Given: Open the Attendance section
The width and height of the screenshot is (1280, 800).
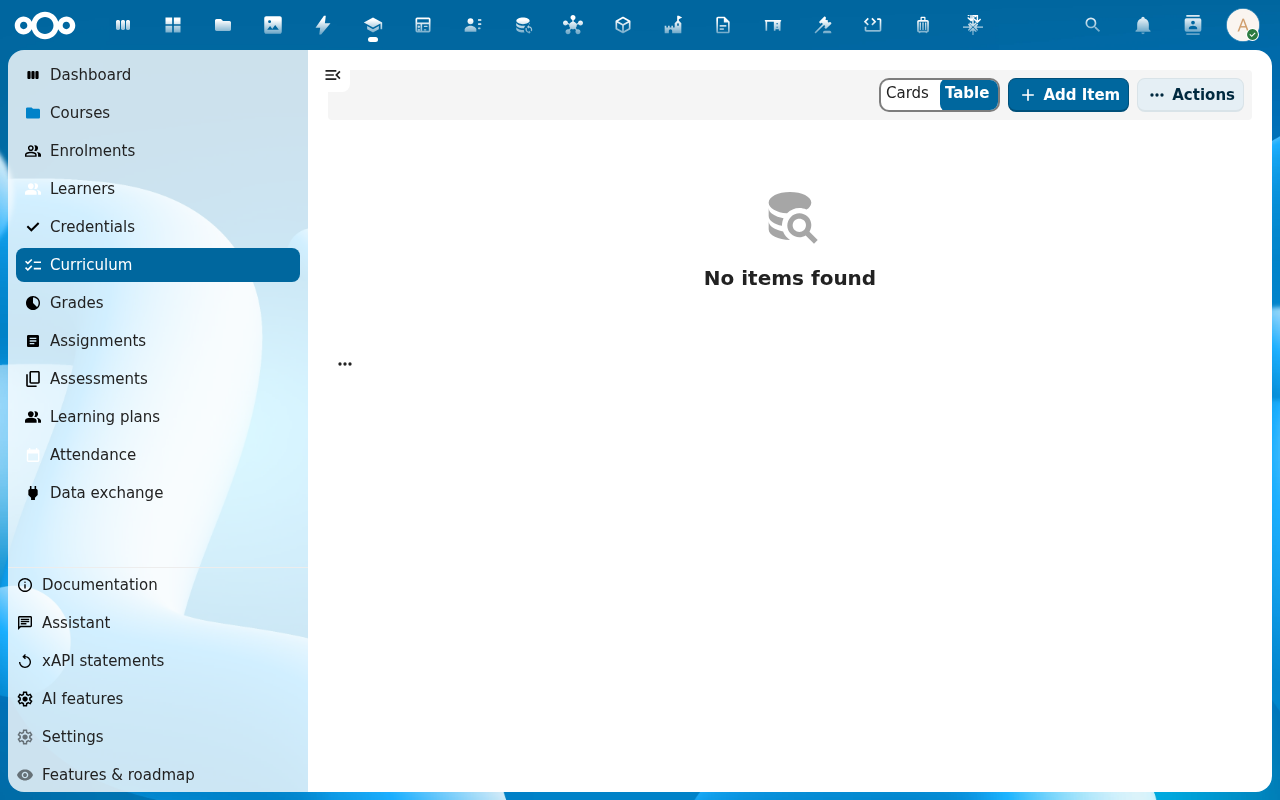Looking at the screenshot, I should click(x=158, y=455).
